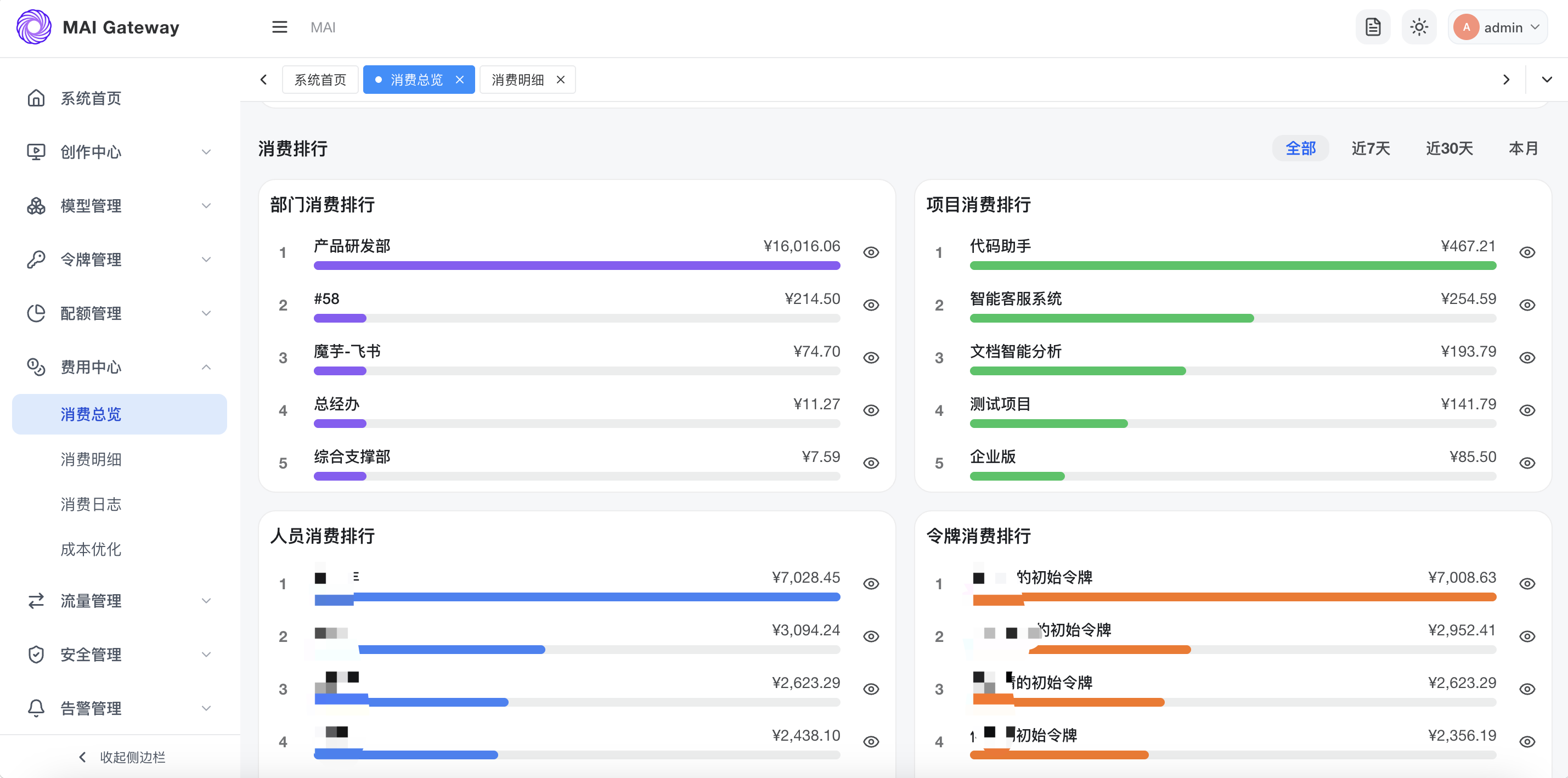The width and height of the screenshot is (1568, 778).
Task: Click eye icon for 企业版 project
Action: pos(1527,463)
